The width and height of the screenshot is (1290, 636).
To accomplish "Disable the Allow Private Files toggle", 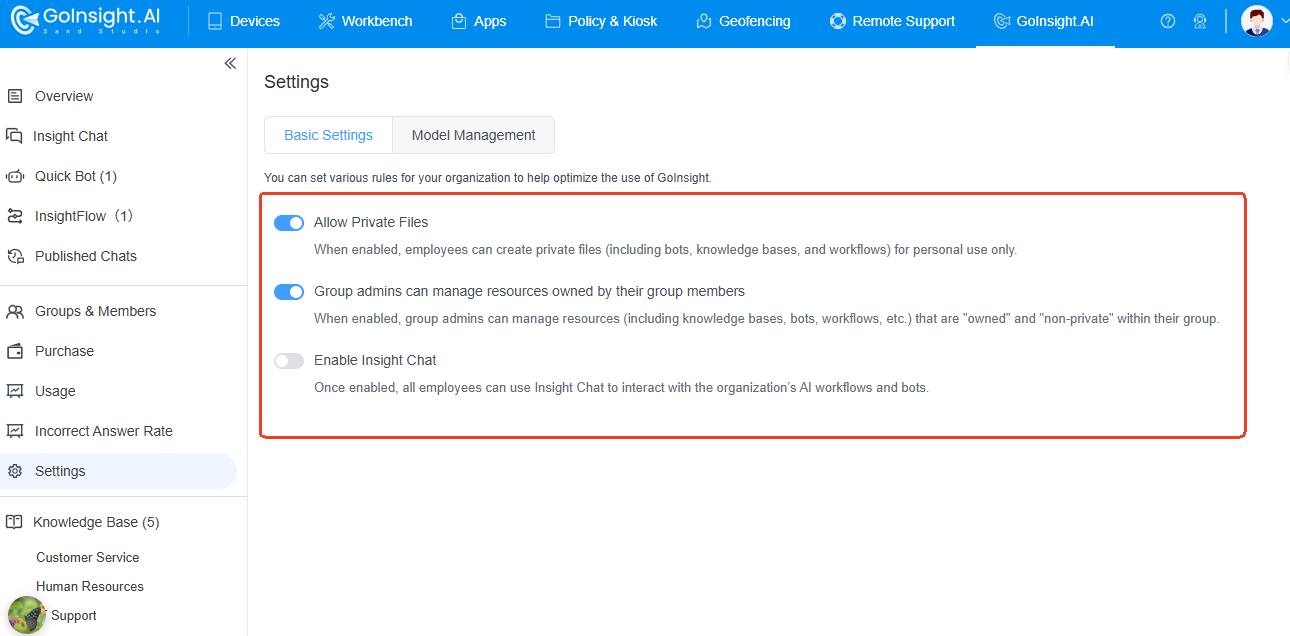I will click(289, 223).
